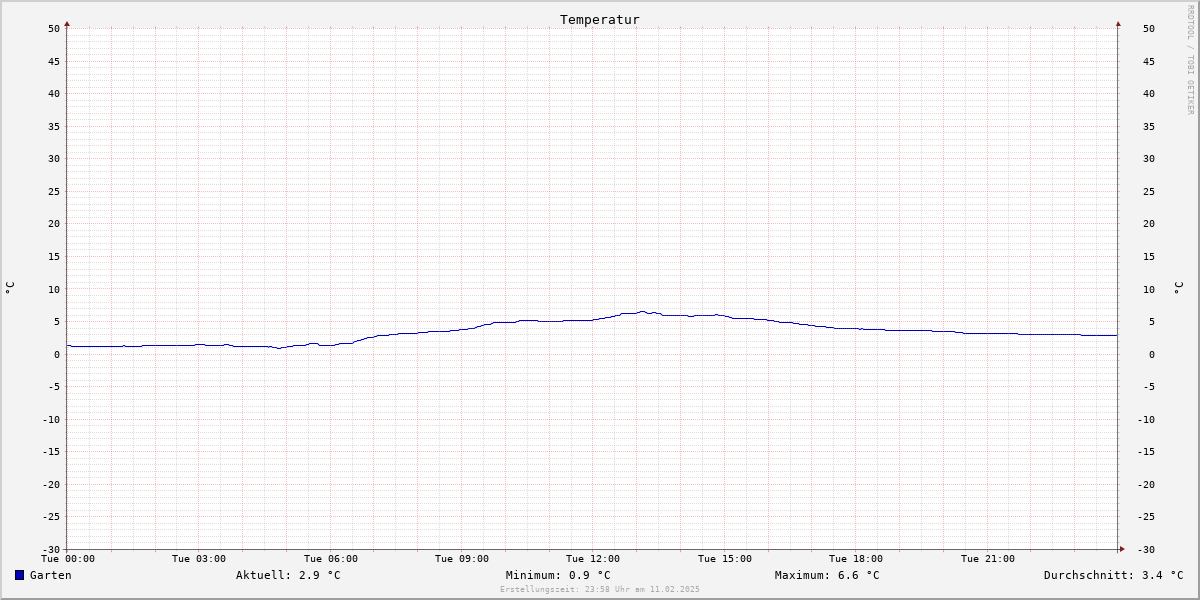
Task: Click the Tue 12:00 time label
Action: tap(593, 559)
